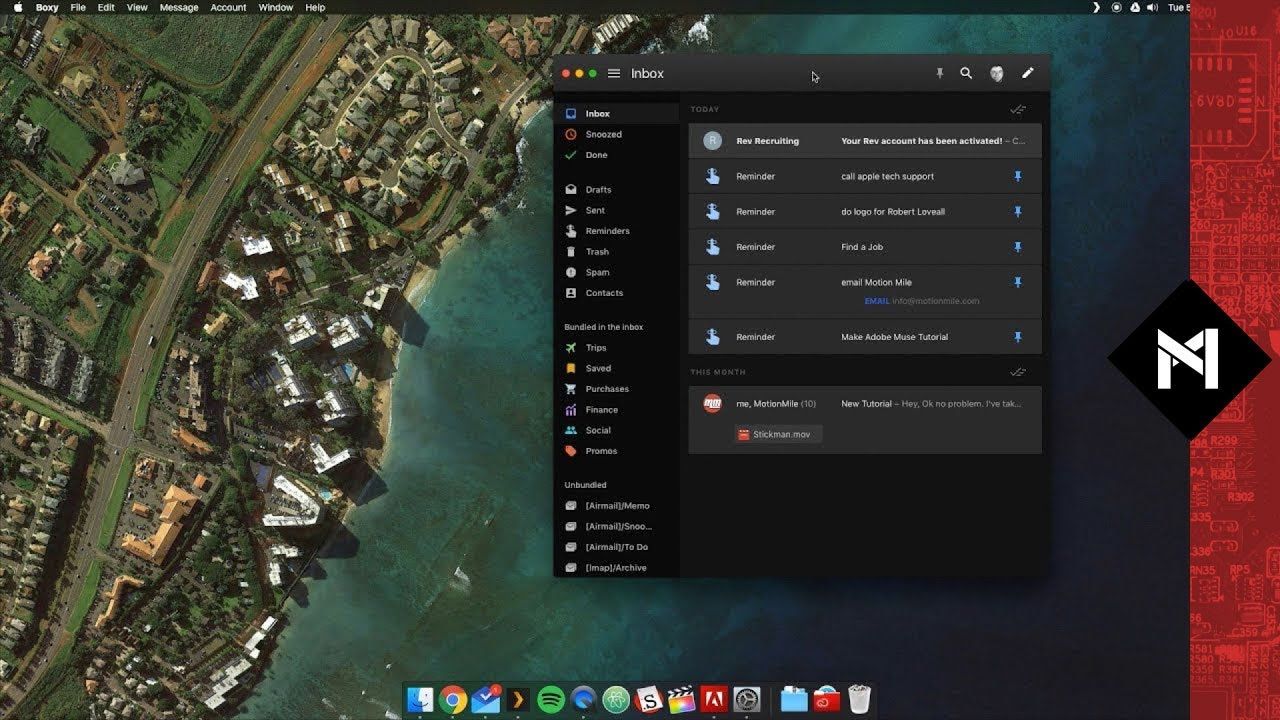Click the info@motionmile.com email link
Viewport: 1280px width, 720px height.
click(934, 301)
